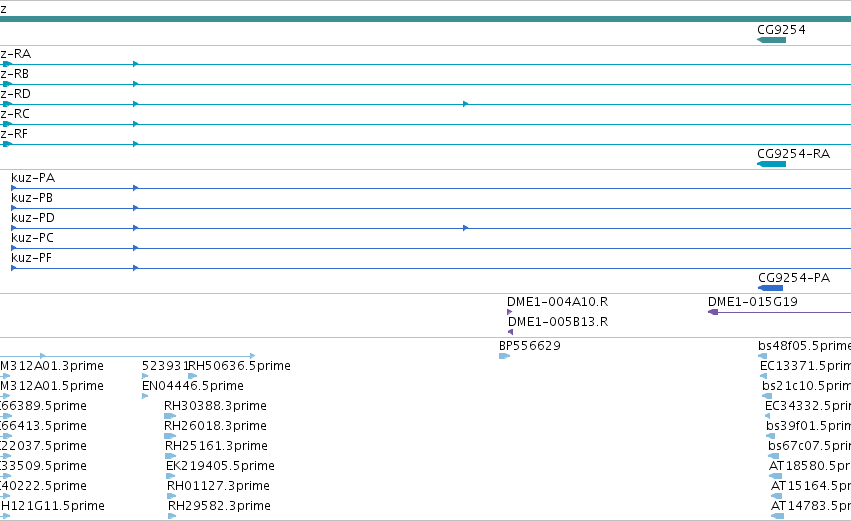The image size is (851, 521).
Task: Click the RH50636.5prime EST label
Action: (239, 366)
